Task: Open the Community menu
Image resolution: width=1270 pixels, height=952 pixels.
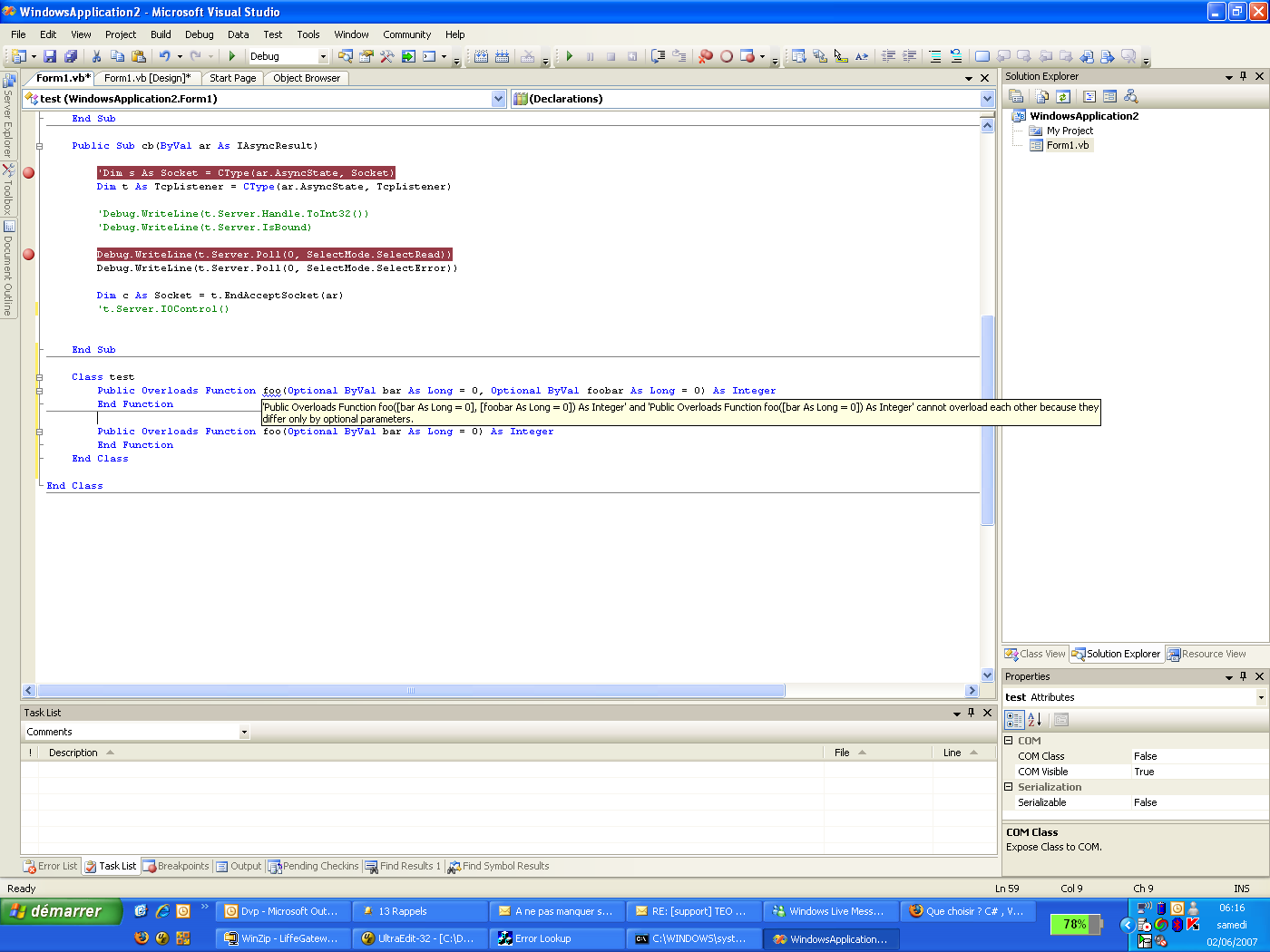Action: [x=406, y=34]
